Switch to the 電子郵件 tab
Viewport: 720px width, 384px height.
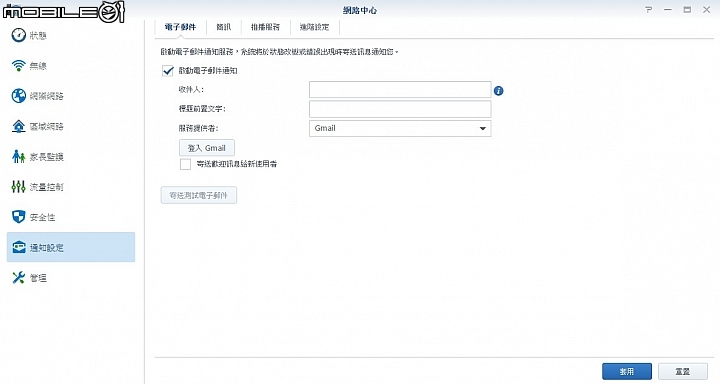click(x=180, y=27)
